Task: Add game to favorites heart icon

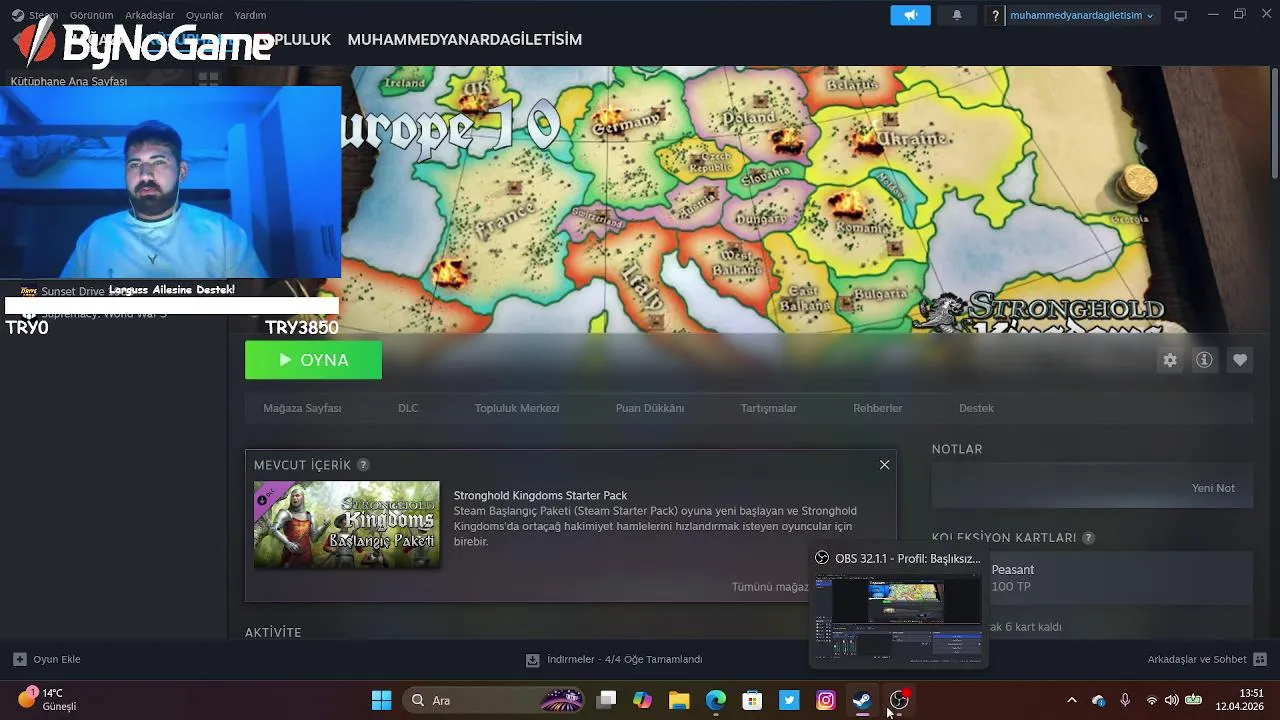Action: [1240, 360]
